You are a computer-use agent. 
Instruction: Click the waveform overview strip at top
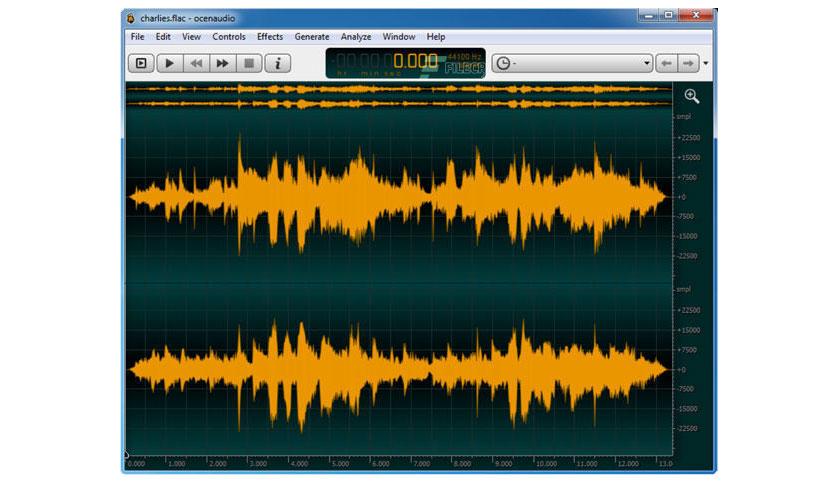(x=399, y=96)
